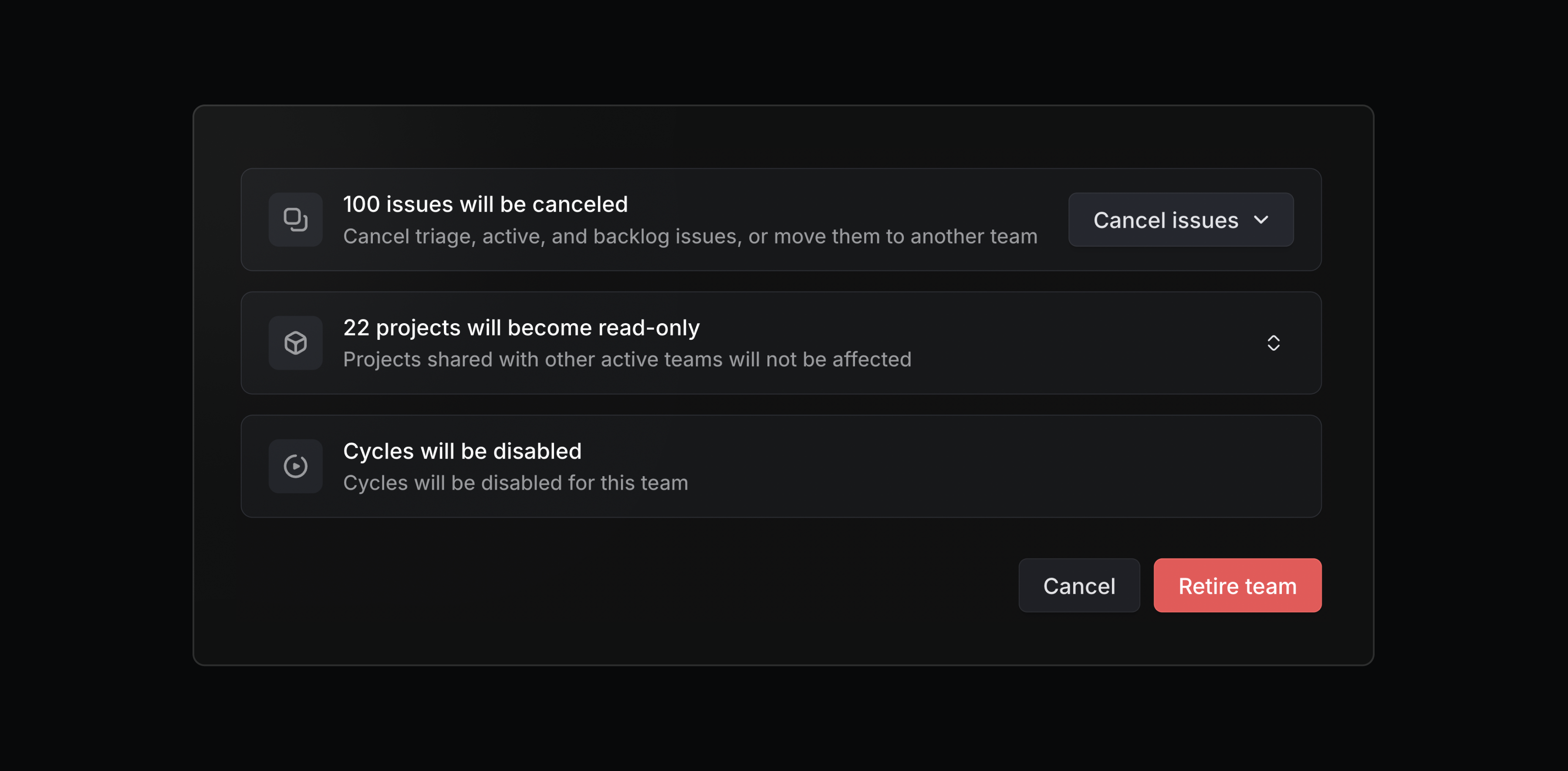Click the circular play icon for cycles
The image size is (1568, 771).
click(295, 466)
